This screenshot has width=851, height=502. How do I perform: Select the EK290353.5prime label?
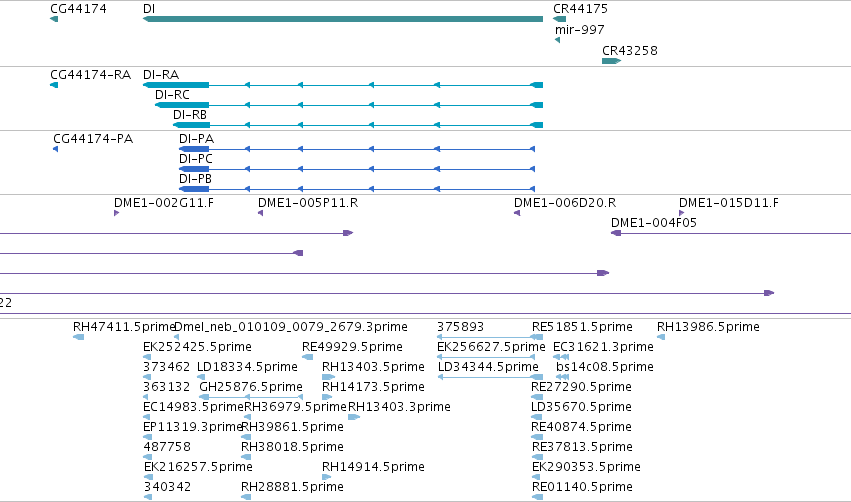coord(586,467)
